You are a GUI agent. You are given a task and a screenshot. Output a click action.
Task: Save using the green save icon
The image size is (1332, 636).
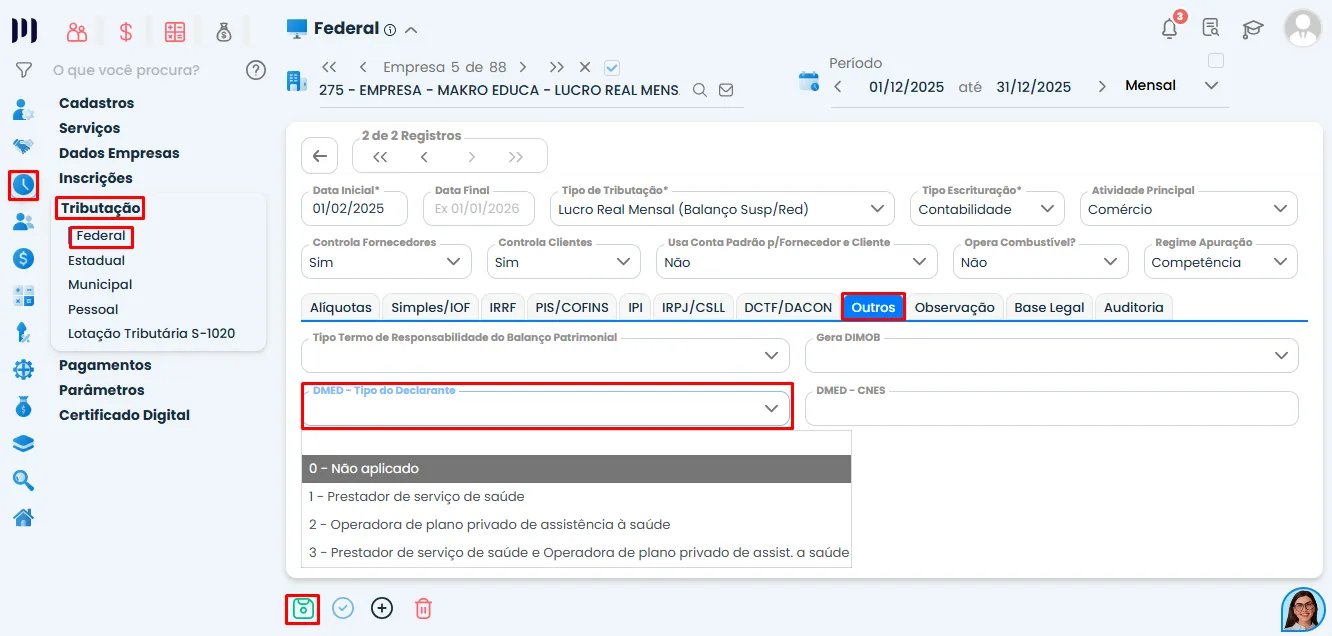tap(303, 607)
